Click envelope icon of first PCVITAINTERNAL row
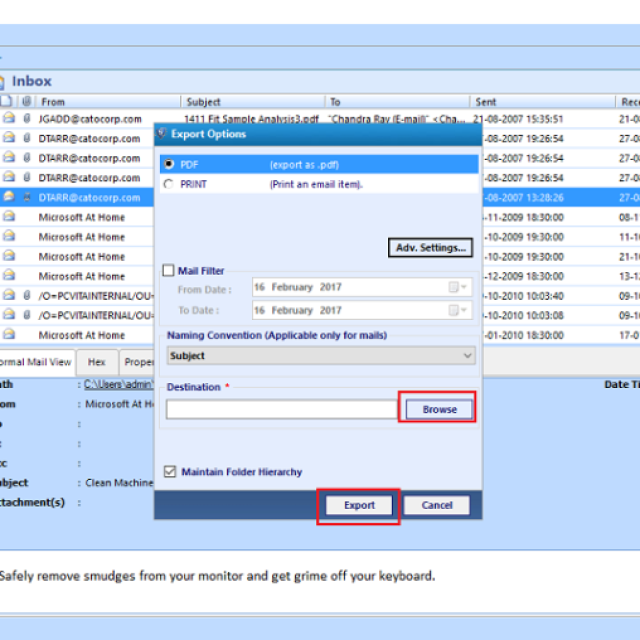 tap(9, 295)
